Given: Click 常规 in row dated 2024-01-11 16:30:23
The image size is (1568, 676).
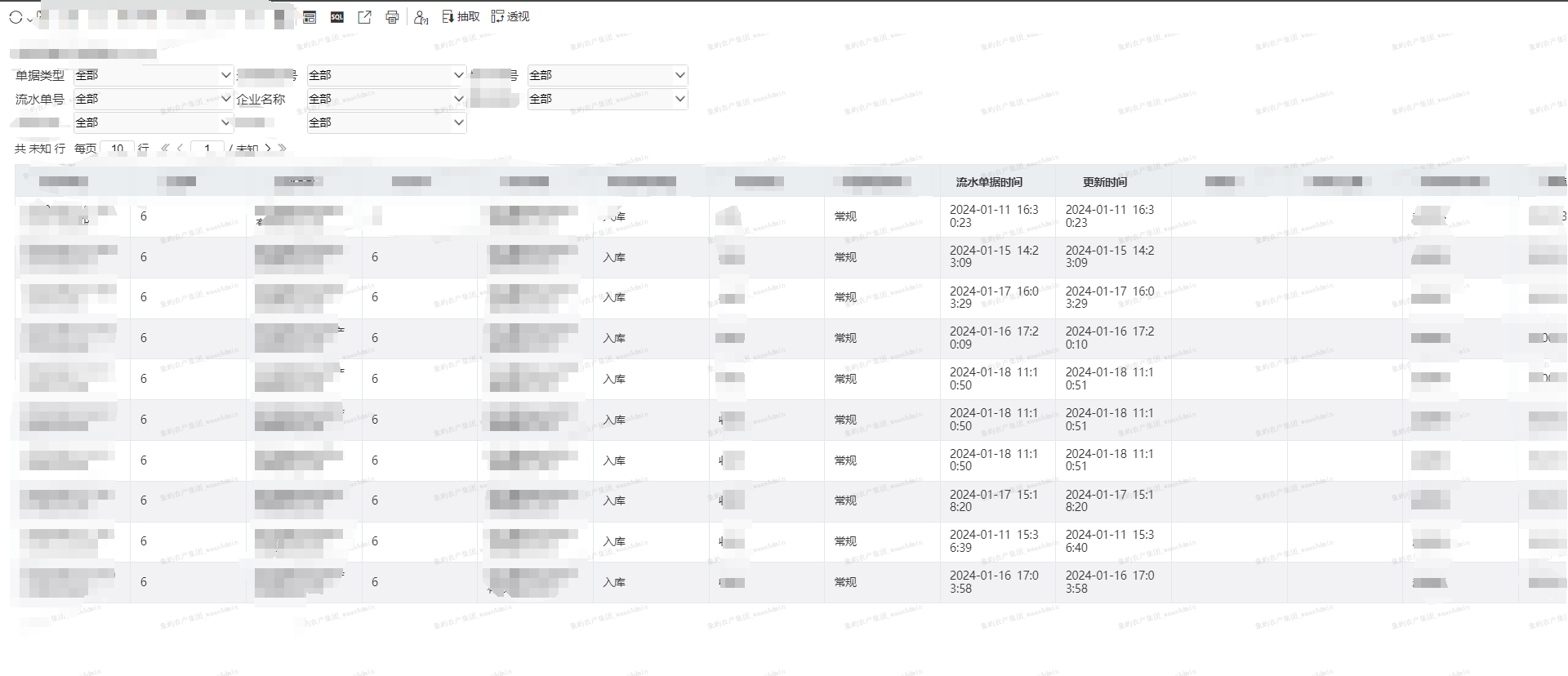Looking at the screenshot, I should [x=845, y=216].
